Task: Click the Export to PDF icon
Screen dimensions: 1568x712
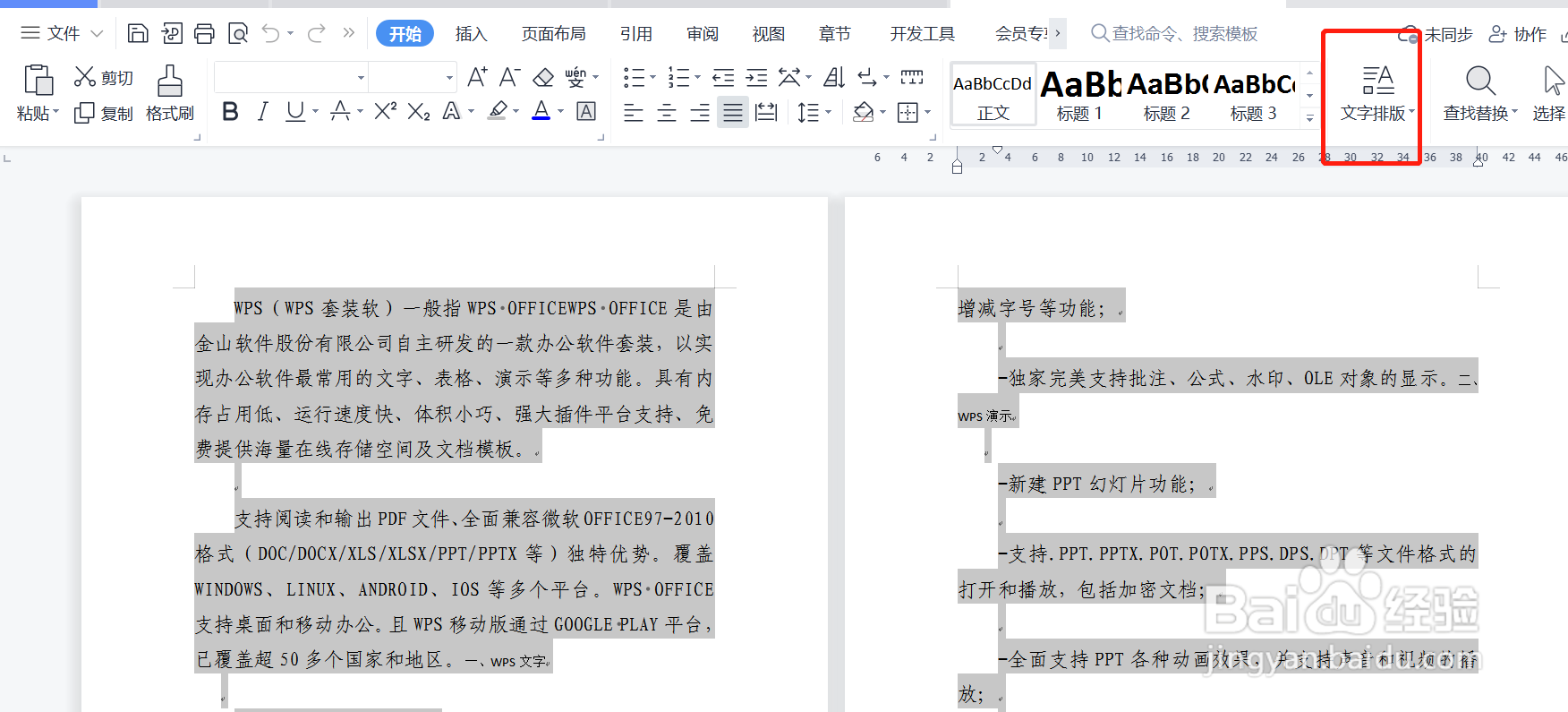Action: point(171,34)
